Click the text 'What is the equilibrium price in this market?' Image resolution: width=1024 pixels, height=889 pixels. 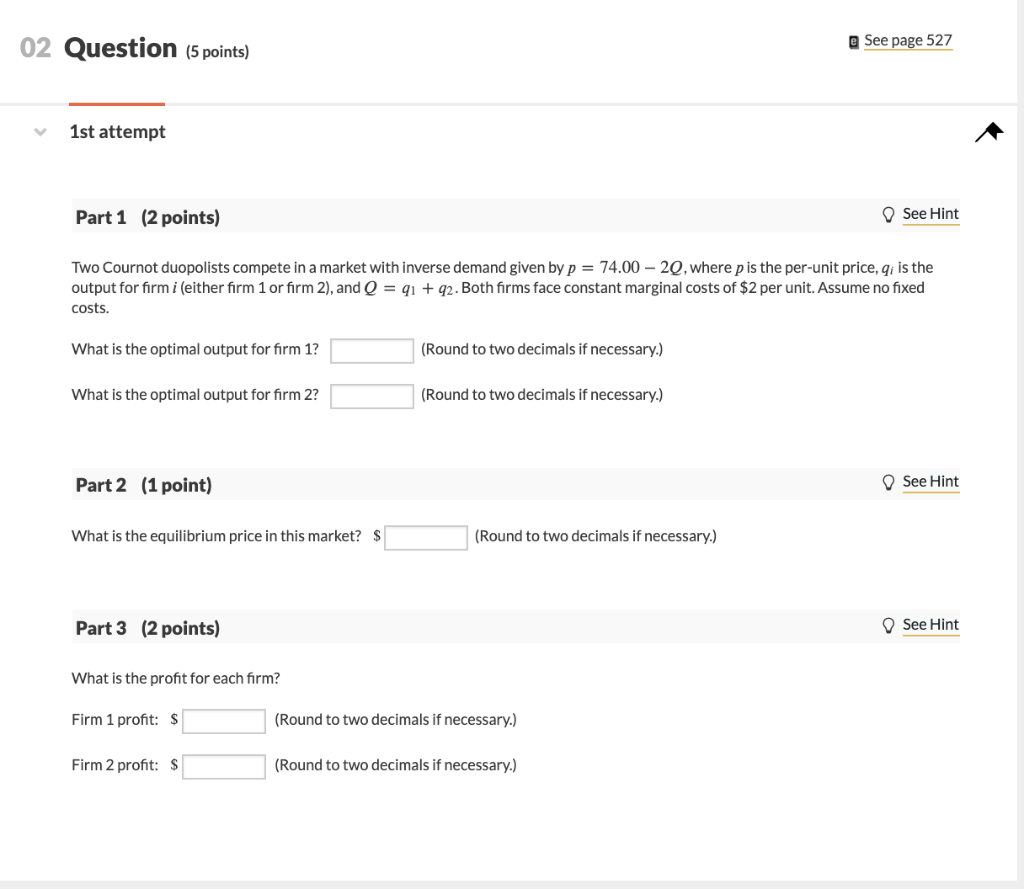tap(216, 536)
